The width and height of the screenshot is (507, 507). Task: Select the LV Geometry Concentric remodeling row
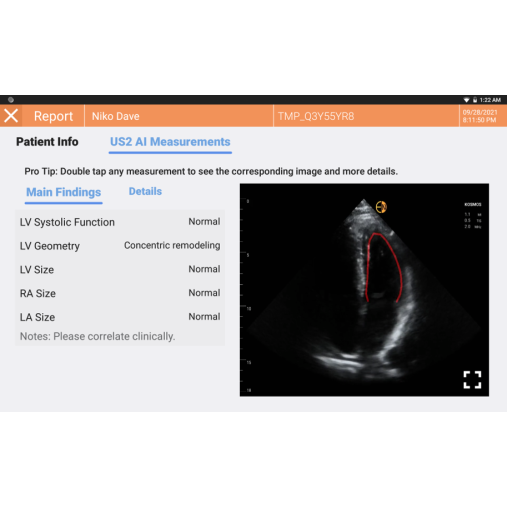pos(120,246)
